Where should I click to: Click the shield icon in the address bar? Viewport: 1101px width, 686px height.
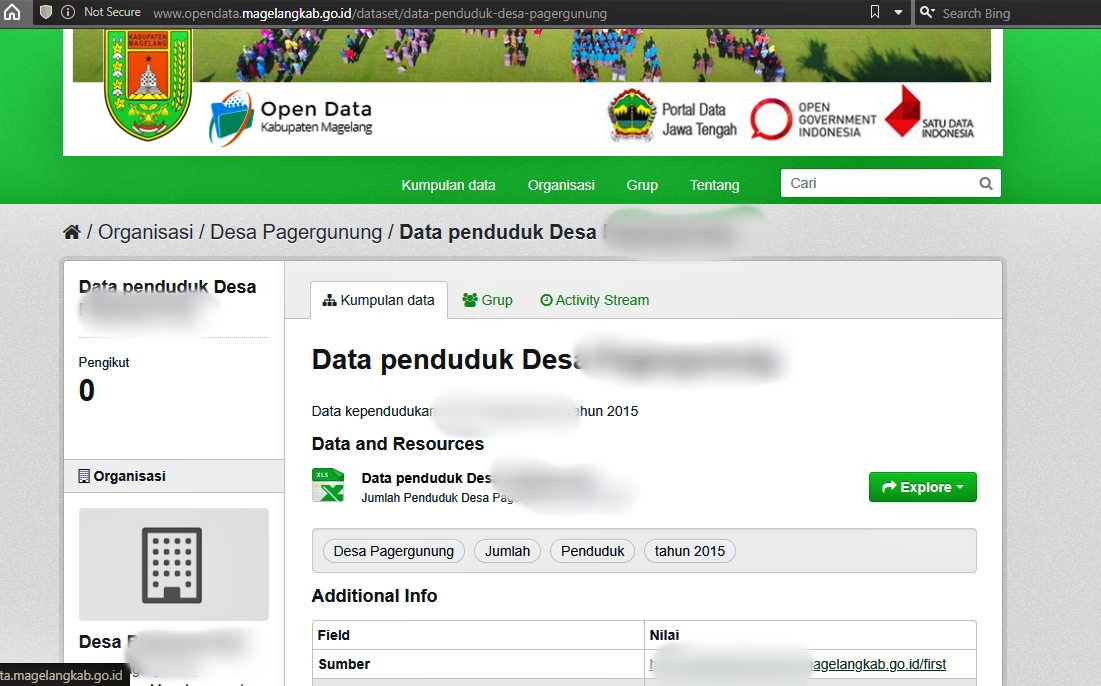(44, 13)
